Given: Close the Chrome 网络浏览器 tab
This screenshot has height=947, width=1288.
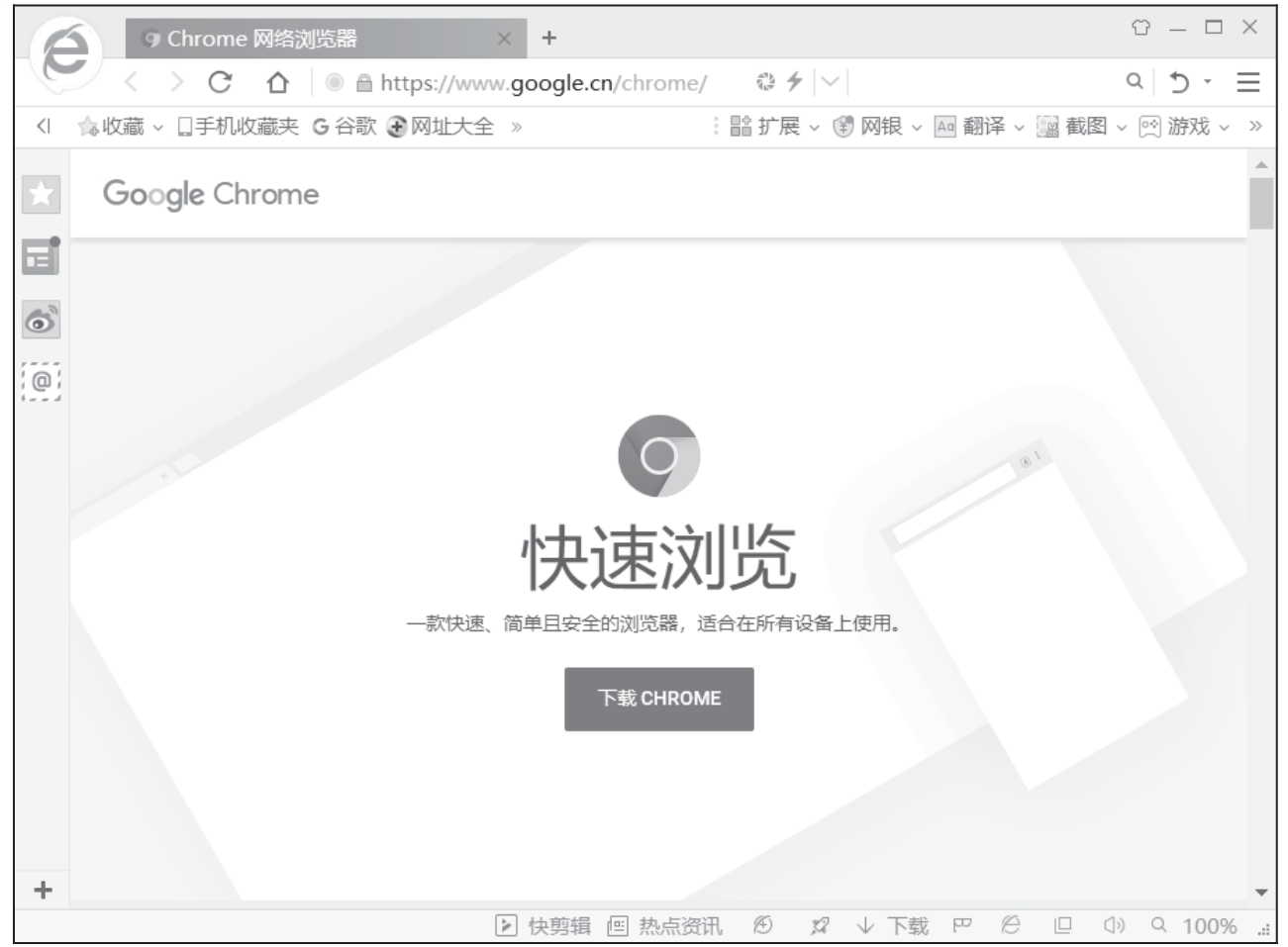Looking at the screenshot, I should tap(505, 39).
